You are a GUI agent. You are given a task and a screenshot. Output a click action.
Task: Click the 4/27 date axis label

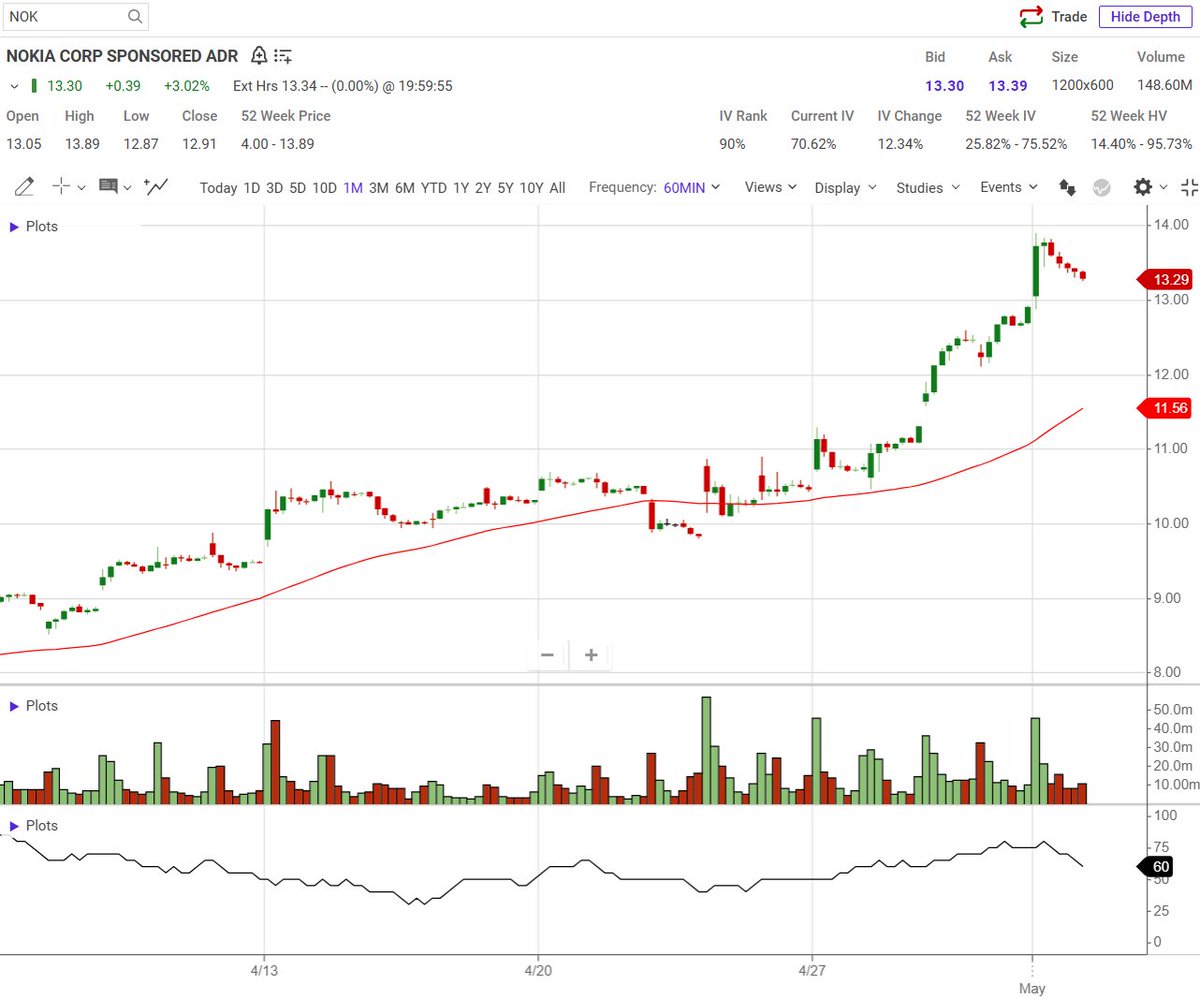pyautogui.click(x=812, y=970)
